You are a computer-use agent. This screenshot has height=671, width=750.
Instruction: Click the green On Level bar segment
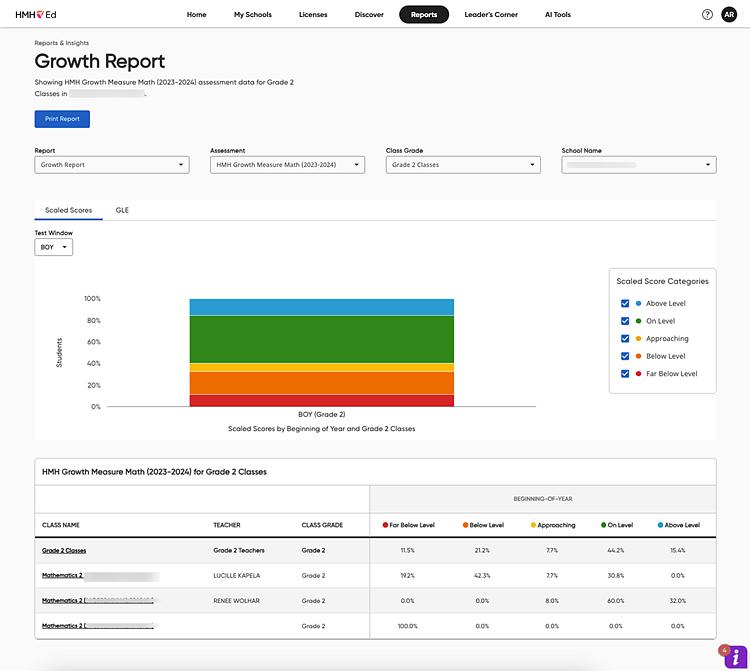coord(321,339)
